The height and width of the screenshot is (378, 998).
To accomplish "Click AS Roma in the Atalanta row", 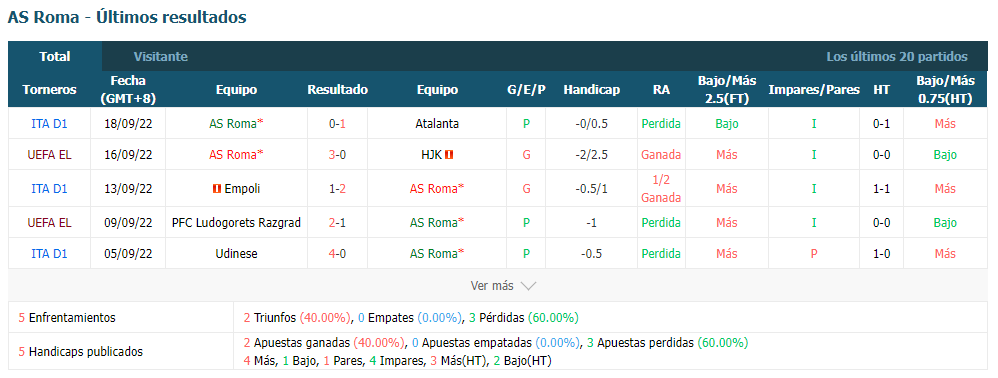I will point(236,123).
